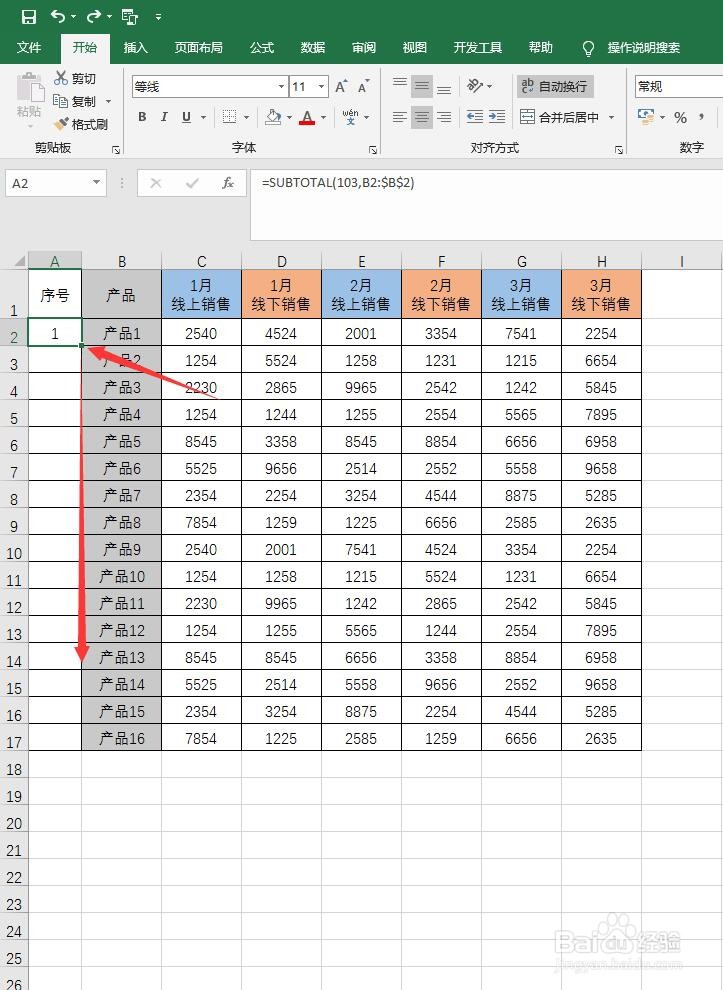Open the 文件 menu
The height and width of the screenshot is (990, 723).
click(29, 47)
